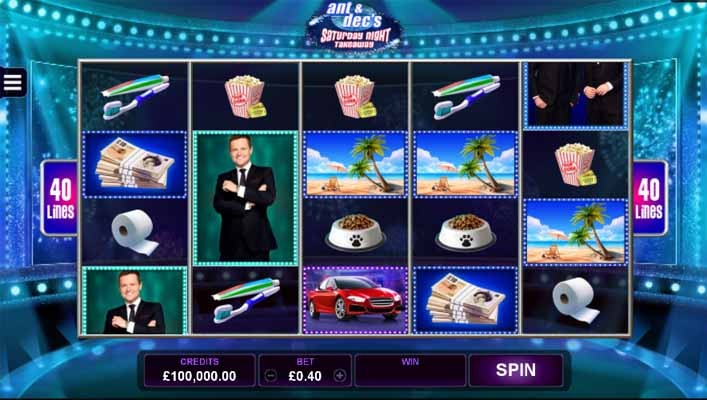The image size is (707, 400).
Task: Select the cash stack in first reel
Action: click(x=134, y=164)
